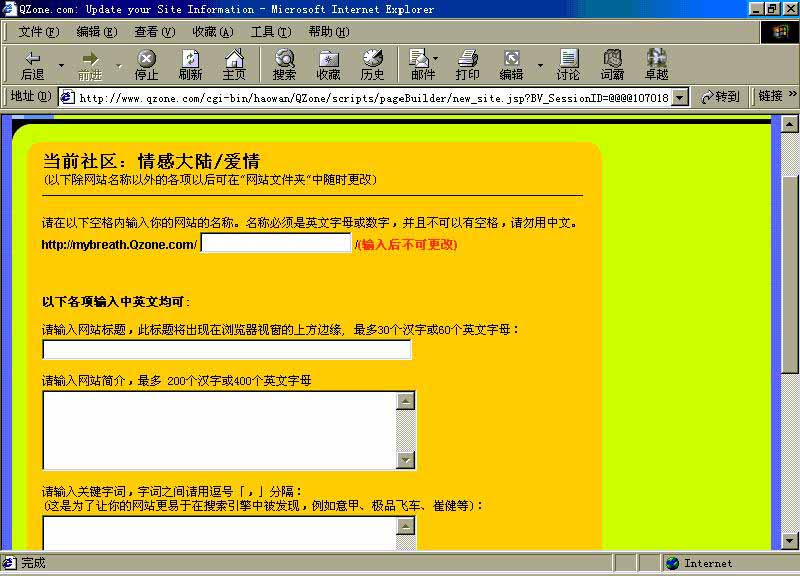Viewport: 800px width, 576px height.
Task: Click the 词霸 dictionary toolbar icon
Action: pyautogui.click(x=612, y=62)
